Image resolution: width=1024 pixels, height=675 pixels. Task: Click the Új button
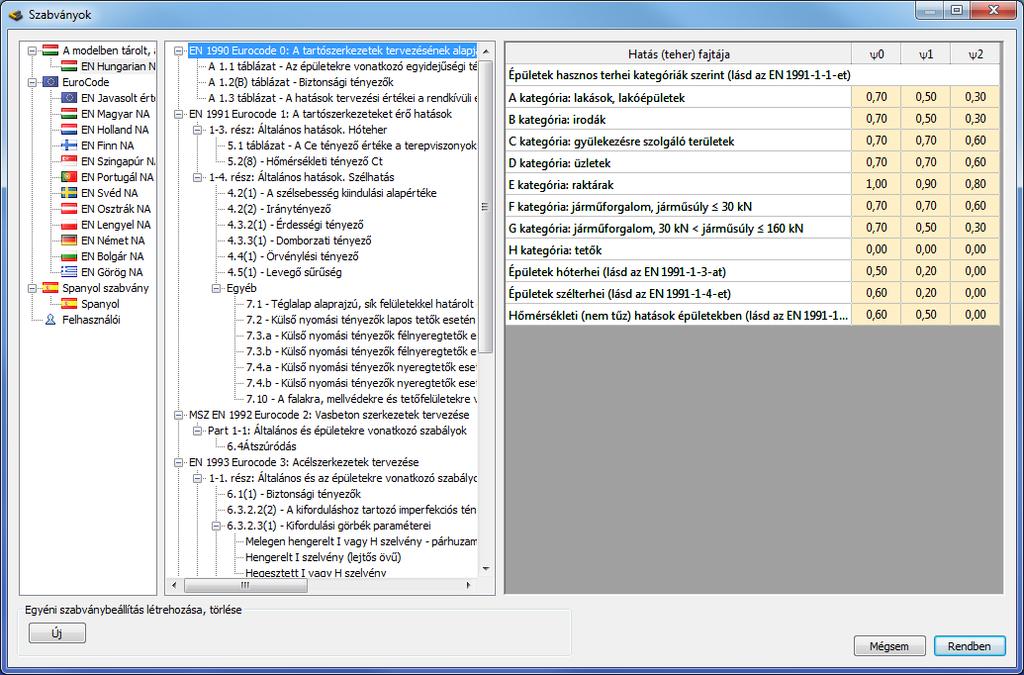tap(57, 633)
